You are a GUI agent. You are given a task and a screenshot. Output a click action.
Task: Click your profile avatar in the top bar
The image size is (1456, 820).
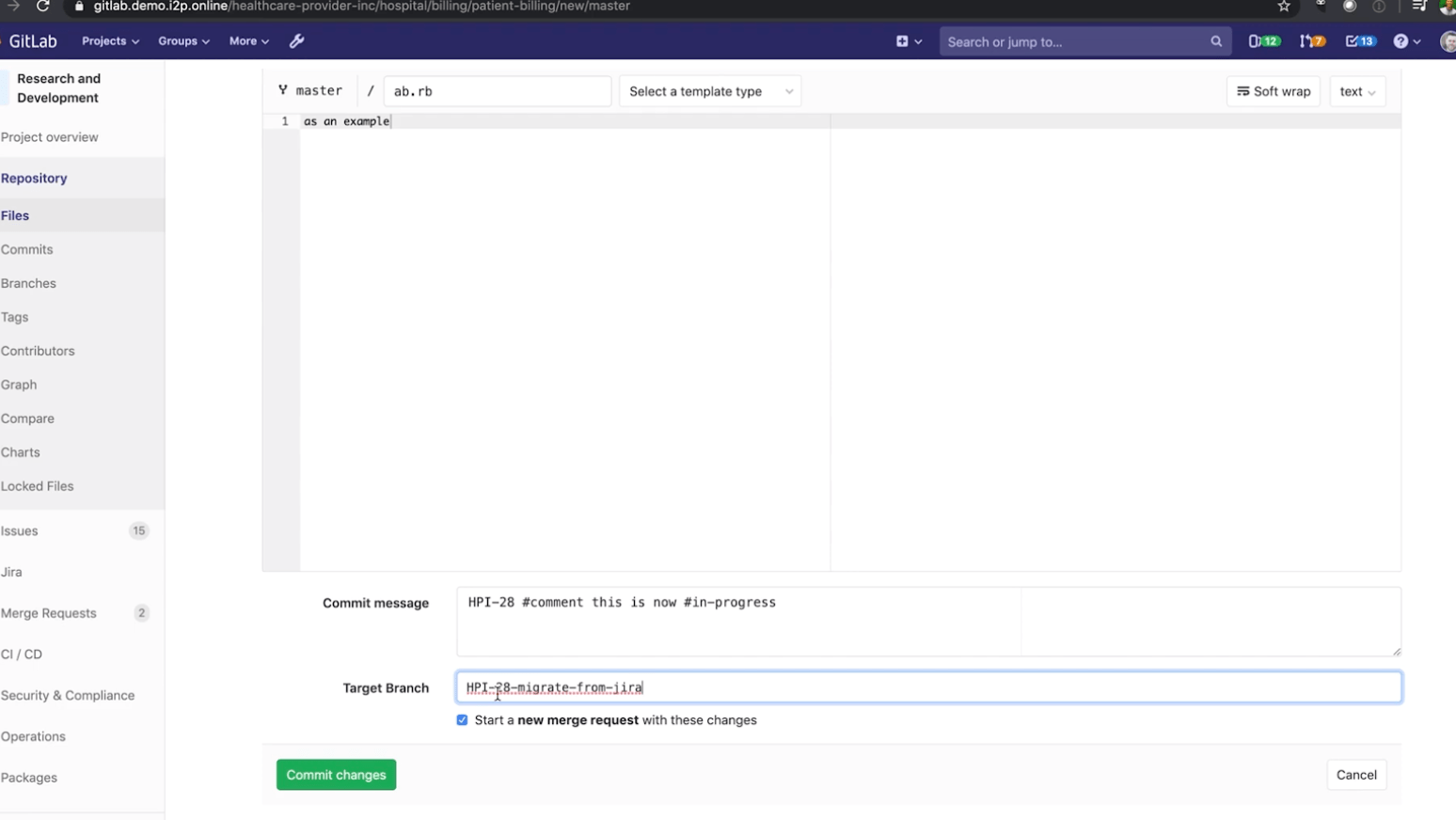point(1447,41)
